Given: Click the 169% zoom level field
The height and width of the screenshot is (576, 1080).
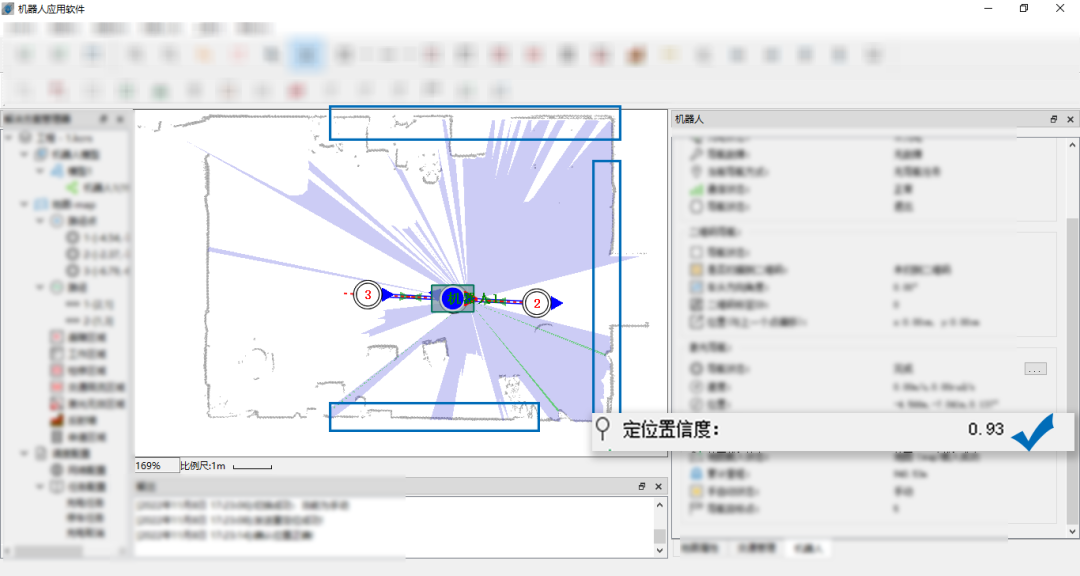Looking at the screenshot, I should click(x=155, y=466).
